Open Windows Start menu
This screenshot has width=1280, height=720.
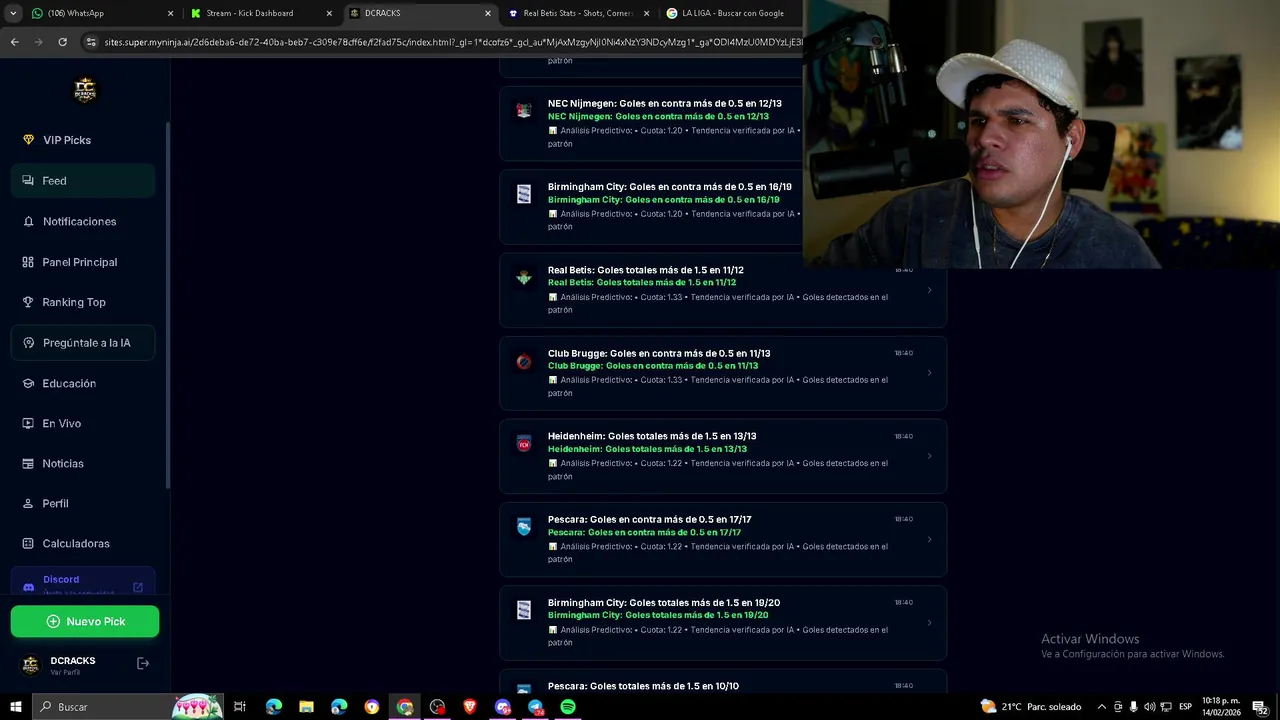[16, 707]
